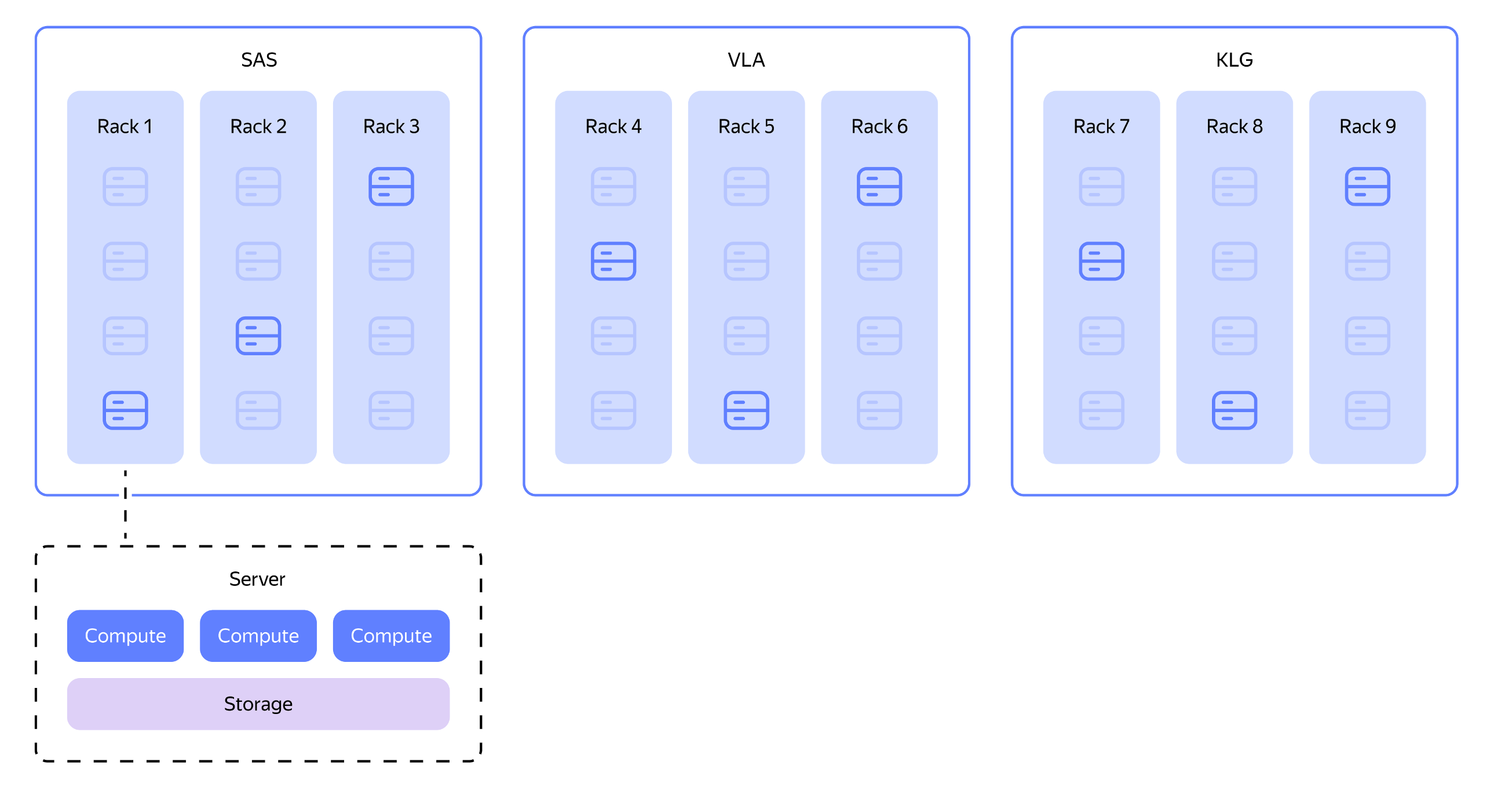Click the Server box title

[257, 579]
